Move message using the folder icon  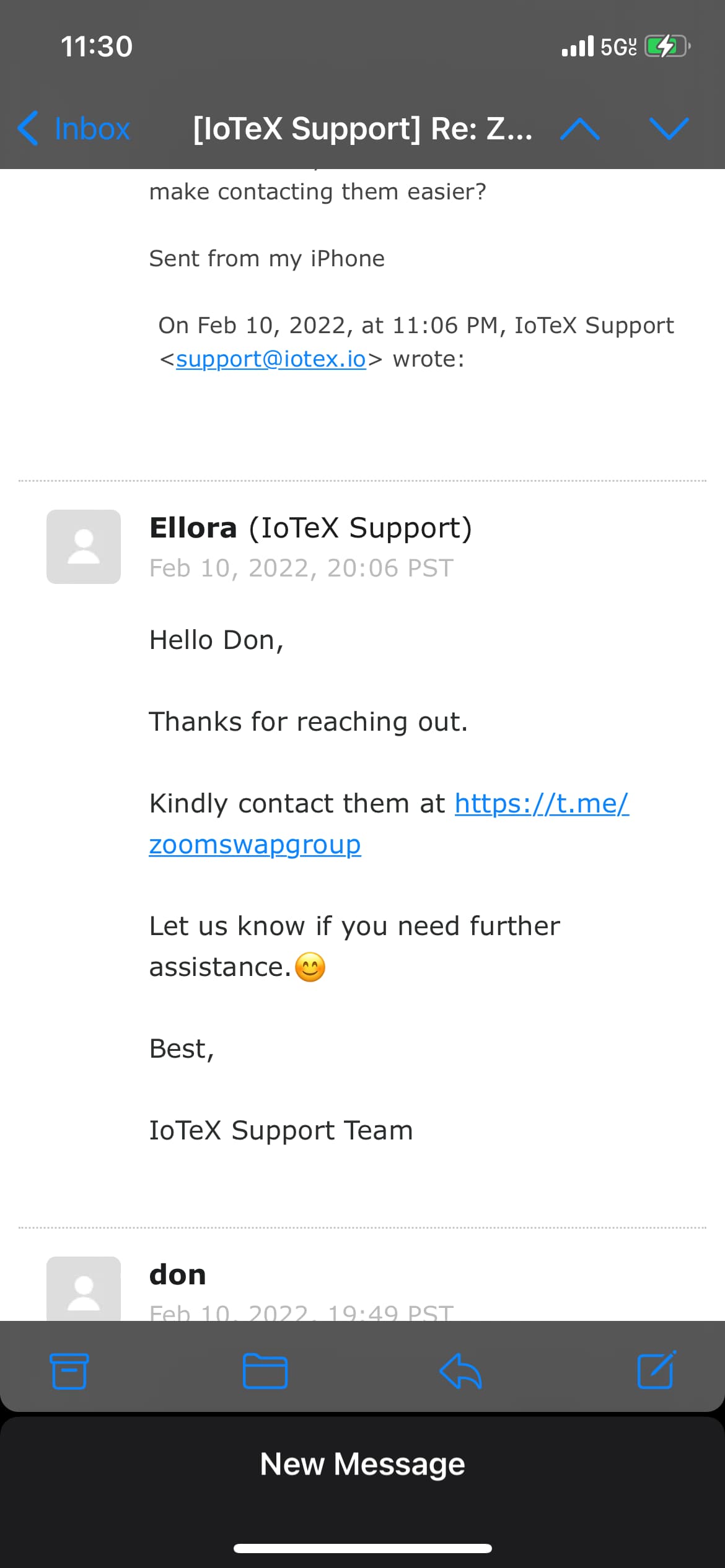pyautogui.click(x=265, y=1371)
